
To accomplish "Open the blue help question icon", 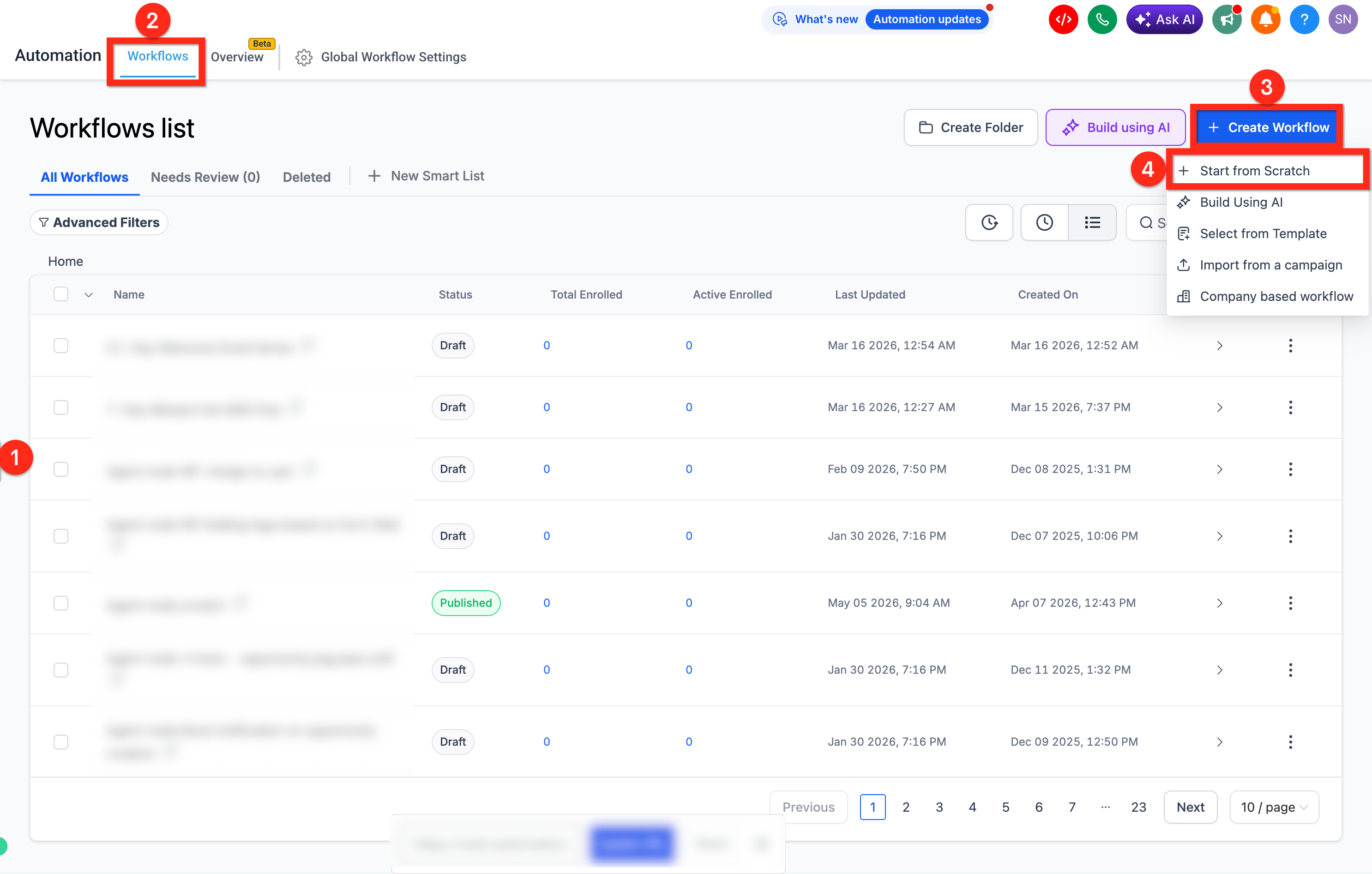I will [1304, 19].
